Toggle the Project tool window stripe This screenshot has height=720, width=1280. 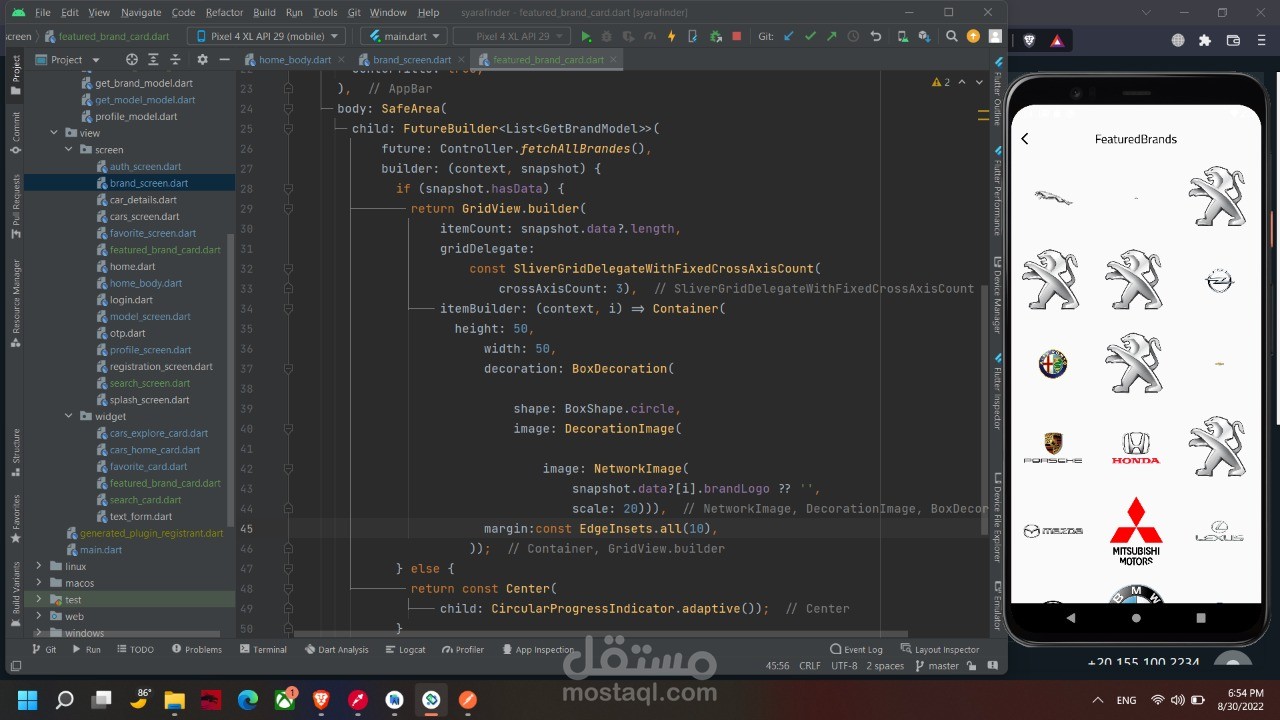click(15, 75)
